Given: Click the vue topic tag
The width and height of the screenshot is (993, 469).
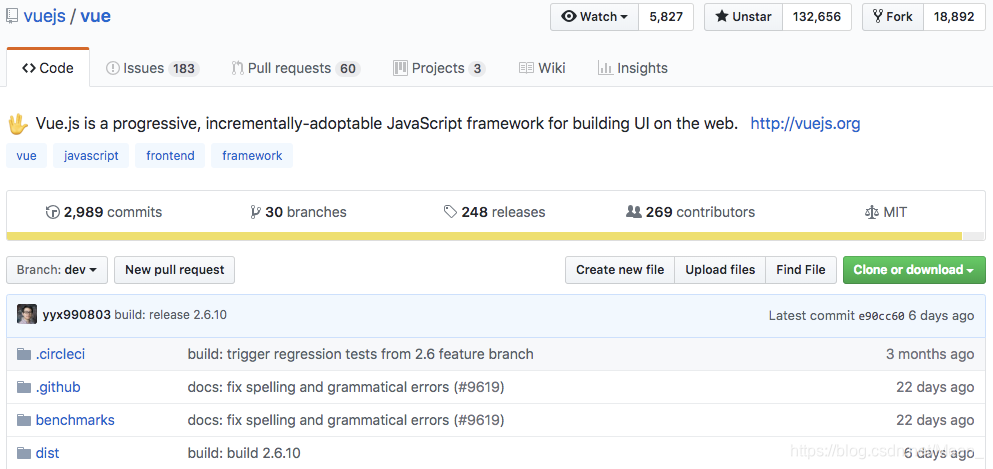Looking at the screenshot, I should [27, 156].
